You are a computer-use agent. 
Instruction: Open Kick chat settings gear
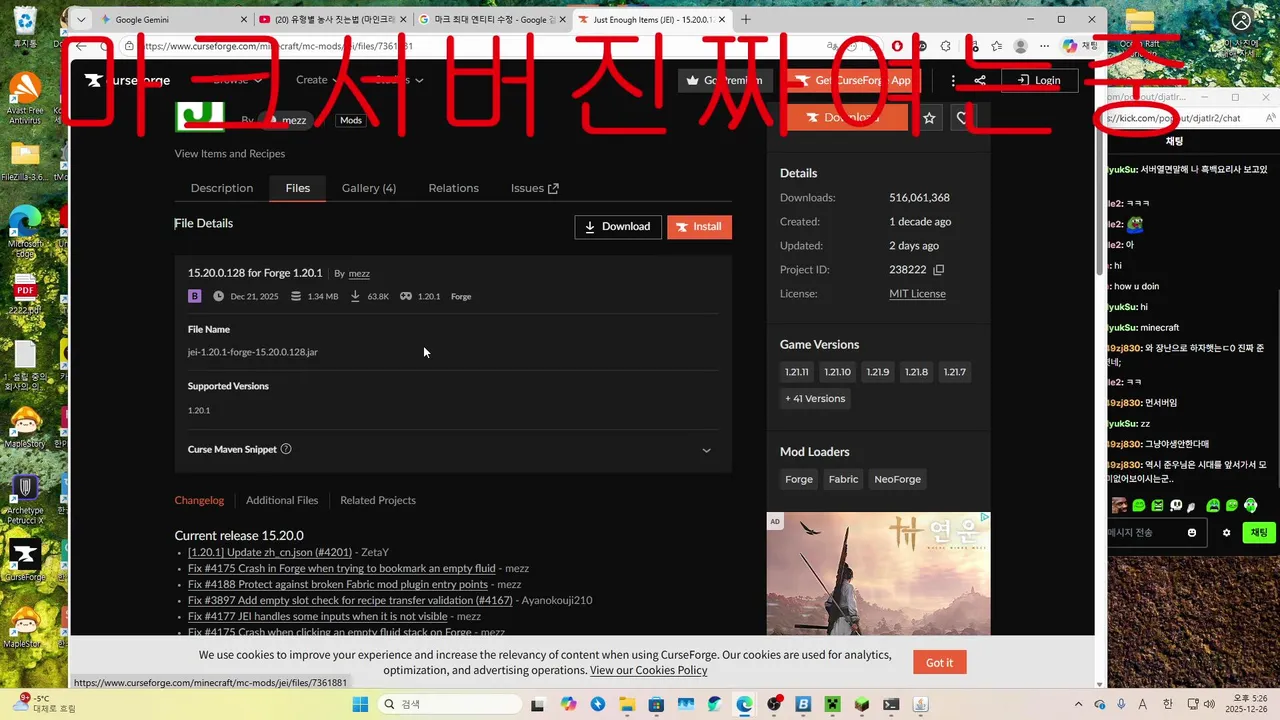[1227, 533]
